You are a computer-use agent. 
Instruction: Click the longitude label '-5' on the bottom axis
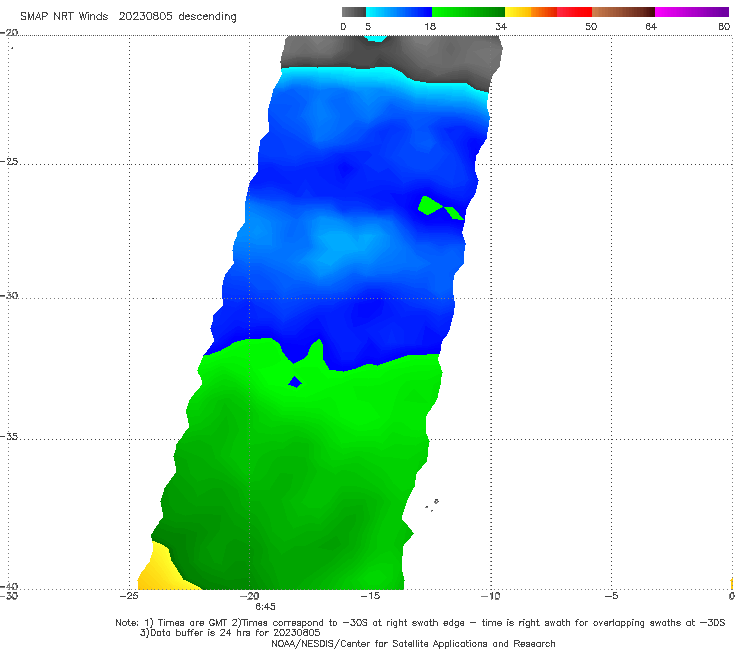(x=611, y=596)
